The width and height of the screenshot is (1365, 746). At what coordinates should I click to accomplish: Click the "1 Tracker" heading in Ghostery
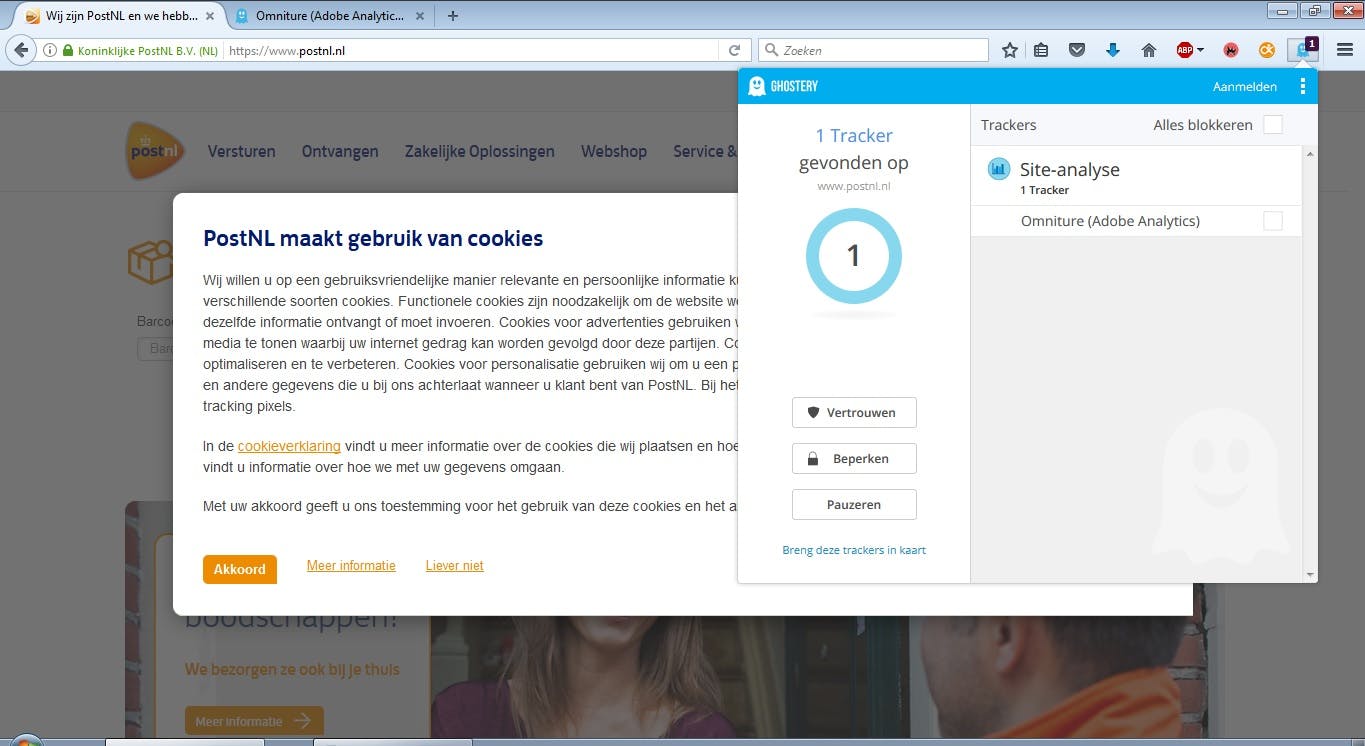click(x=854, y=136)
